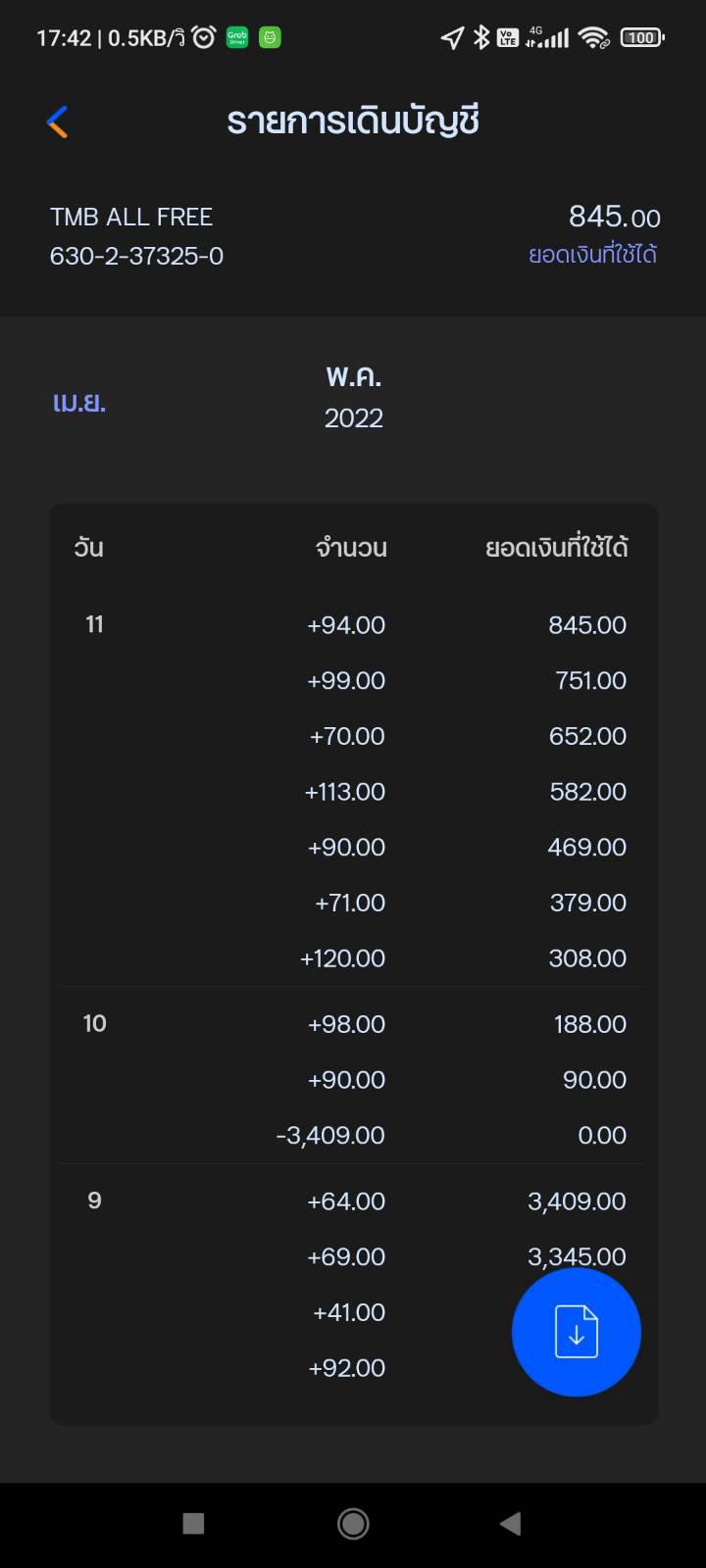The image size is (706, 1568).
Task: Select the +120.00 transaction on day 11
Action: pos(353,957)
